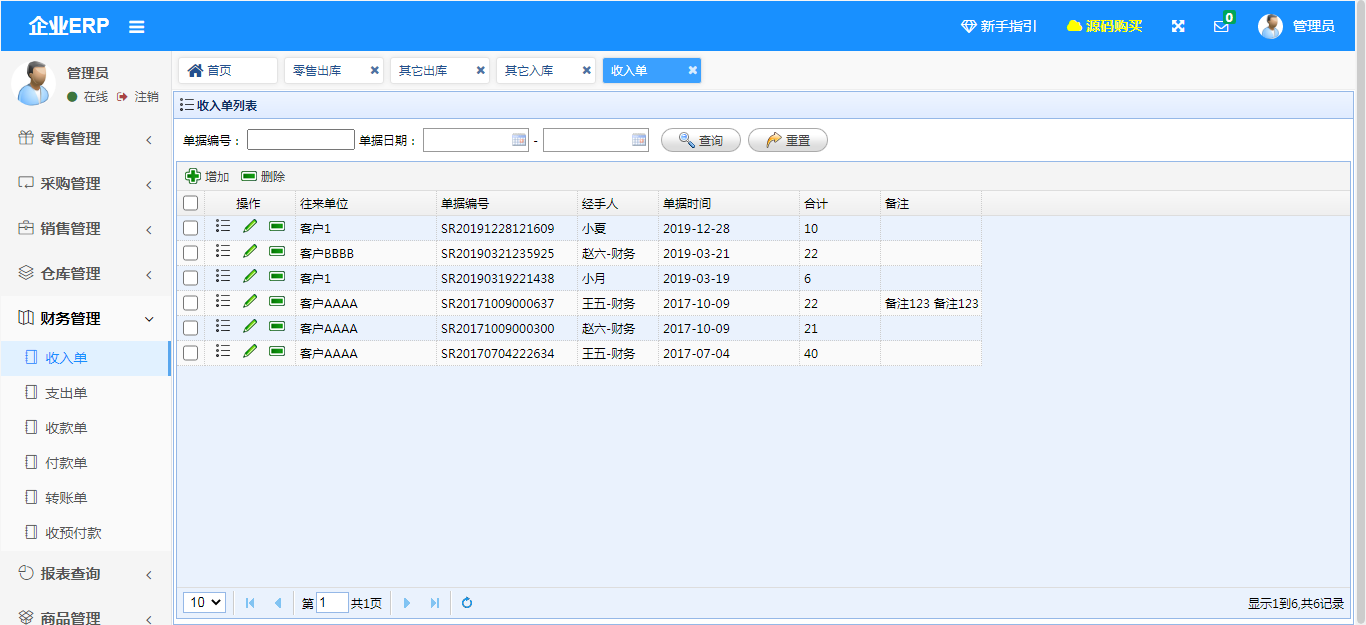
Task: Click the list detail icon for 客户BBBB row
Action: pos(223,252)
